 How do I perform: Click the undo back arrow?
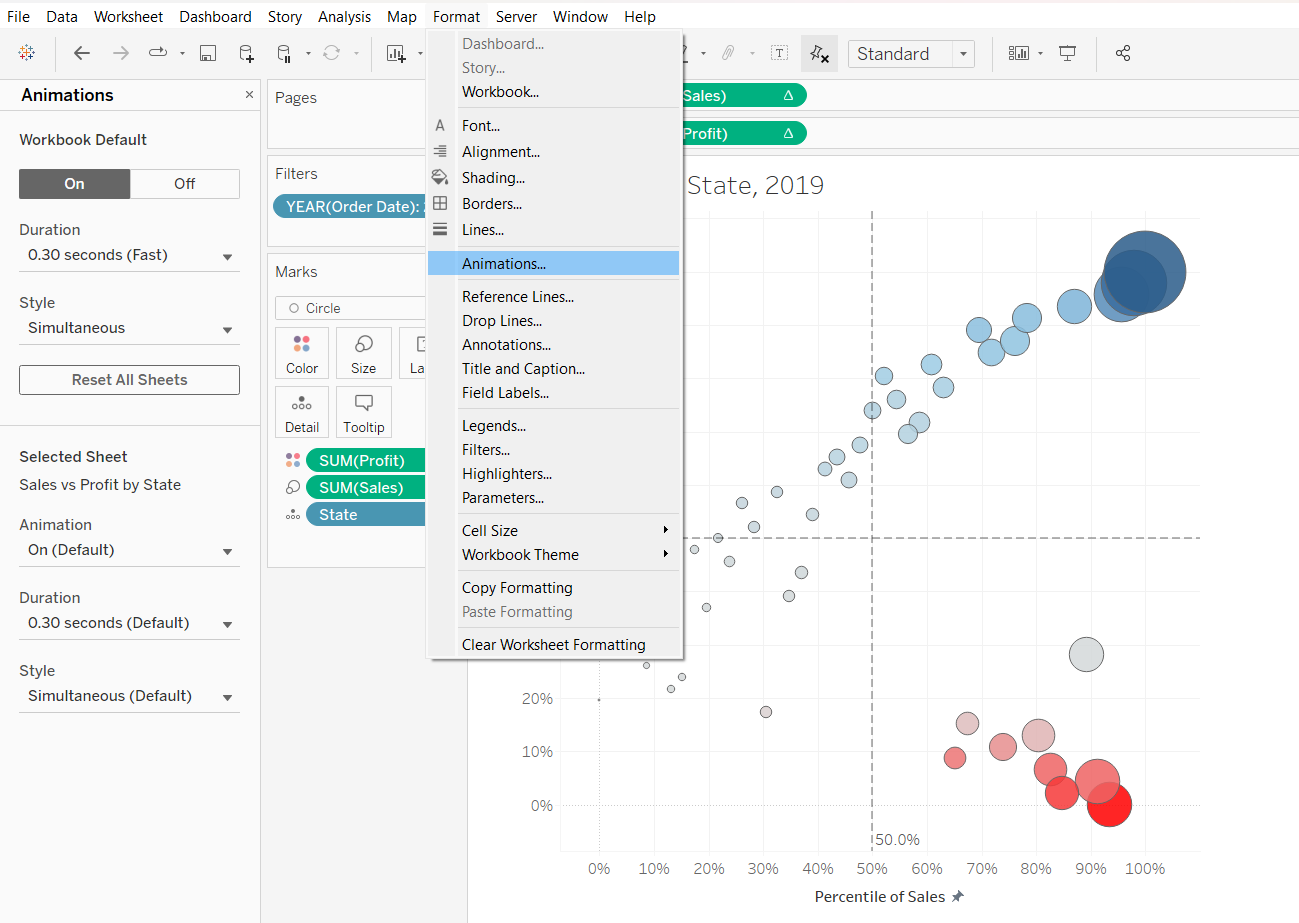click(82, 54)
